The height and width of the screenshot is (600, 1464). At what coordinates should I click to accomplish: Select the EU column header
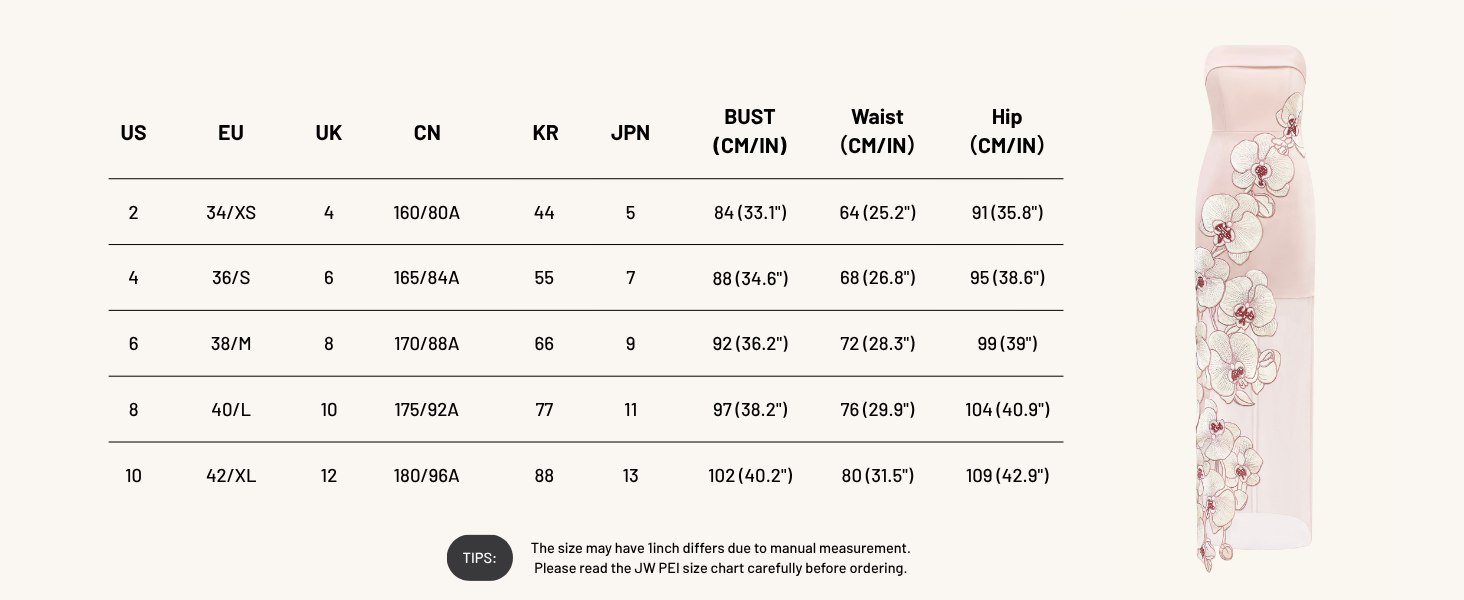click(x=231, y=133)
